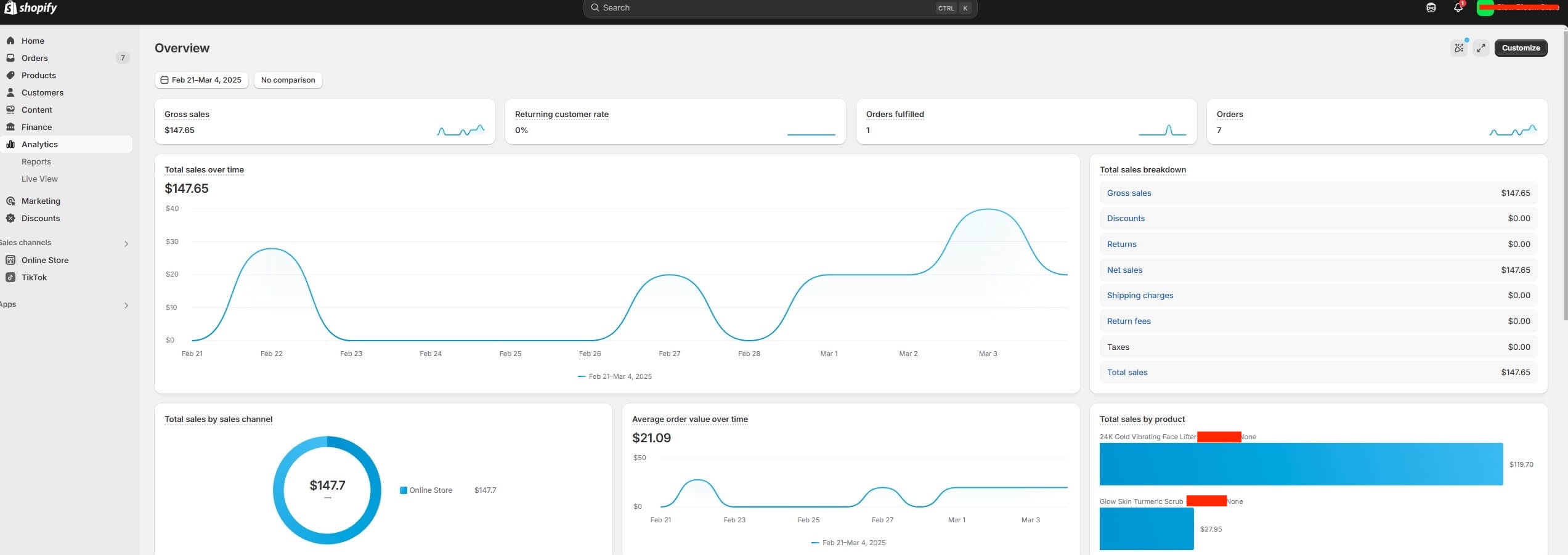The image size is (1568, 555).
Task: Click the fullscreen expand arrows icon
Action: tap(1481, 48)
